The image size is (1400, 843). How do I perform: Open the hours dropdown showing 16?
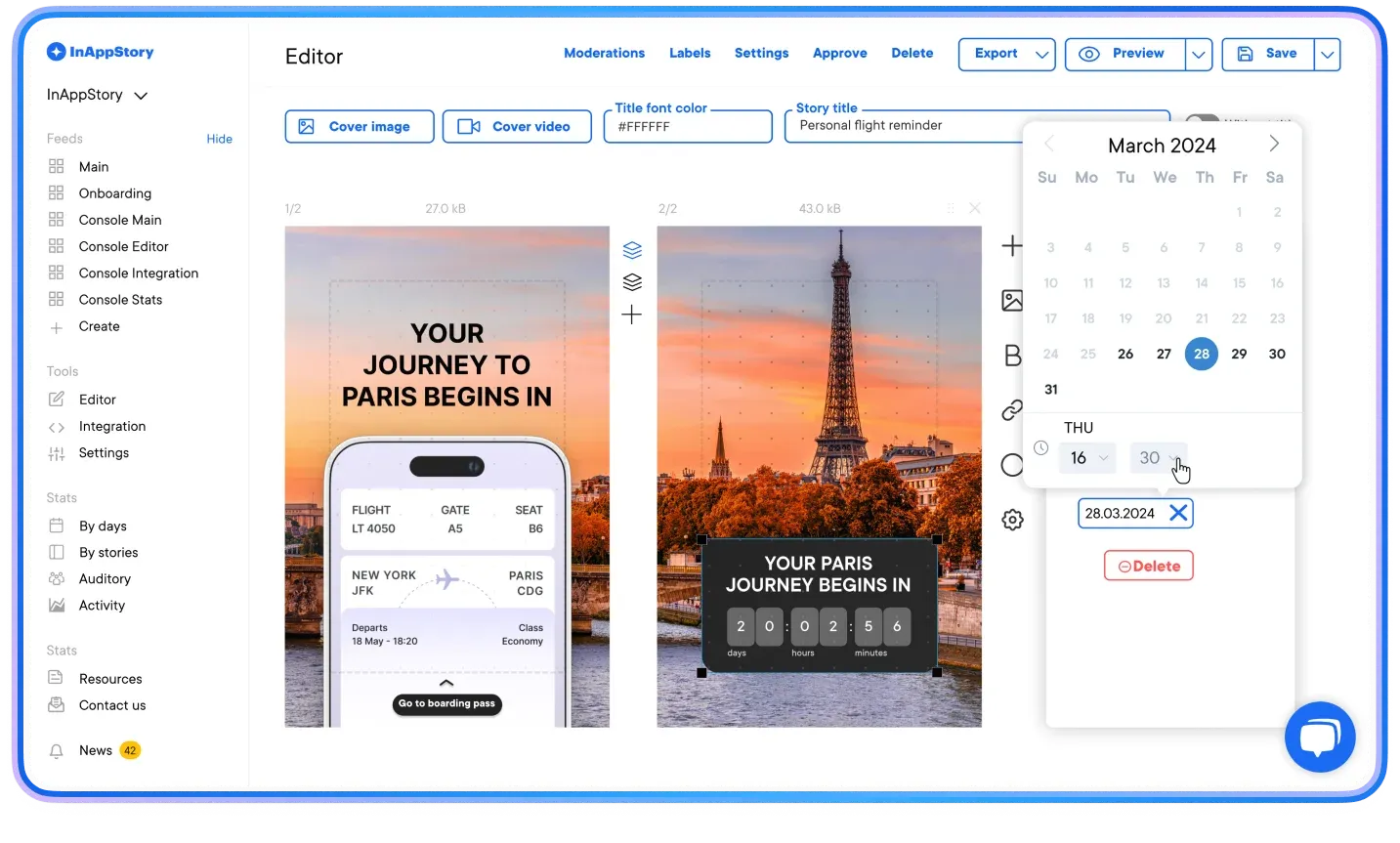pos(1087,457)
